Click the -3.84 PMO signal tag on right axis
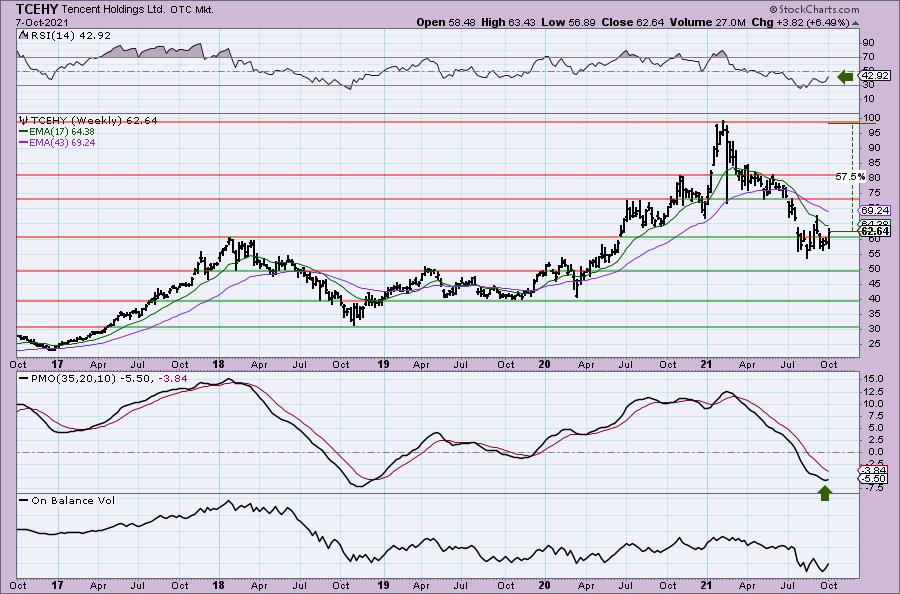This screenshot has height=594, width=900. (x=875, y=470)
